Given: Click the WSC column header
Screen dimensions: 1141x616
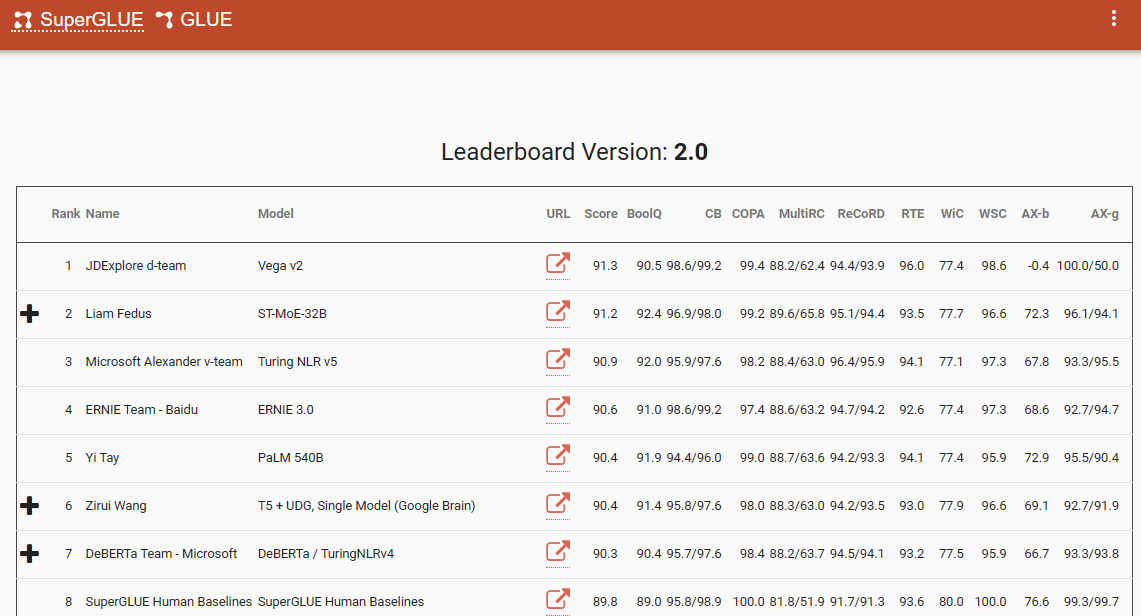Looking at the screenshot, I should click(993, 214).
